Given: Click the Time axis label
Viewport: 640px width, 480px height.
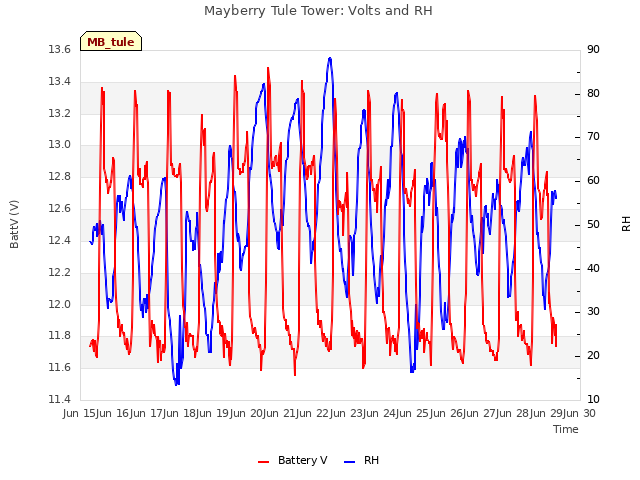Looking at the screenshot, I should coord(566,429).
